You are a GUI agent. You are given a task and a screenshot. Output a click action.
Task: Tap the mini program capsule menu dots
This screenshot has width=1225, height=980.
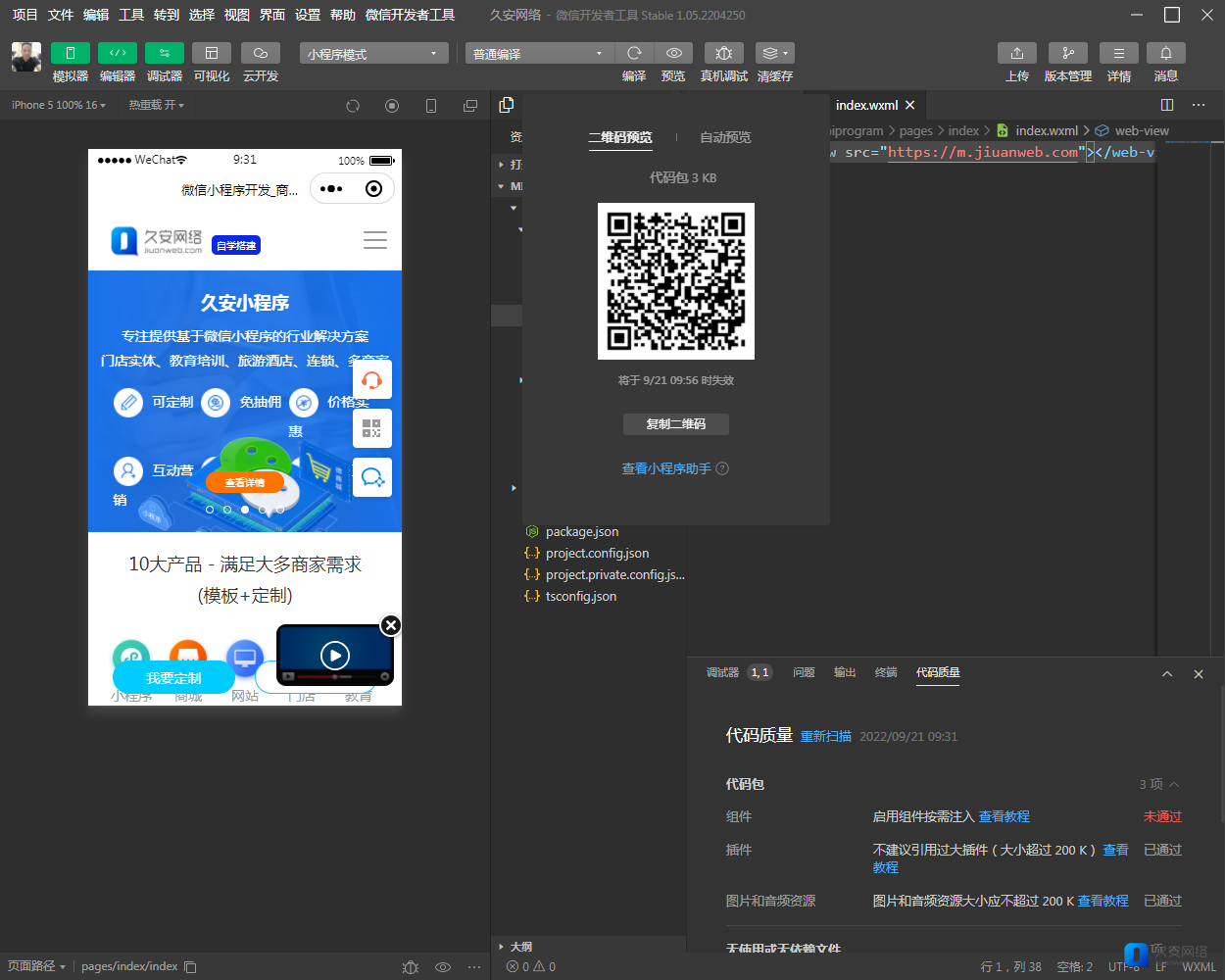point(331,189)
